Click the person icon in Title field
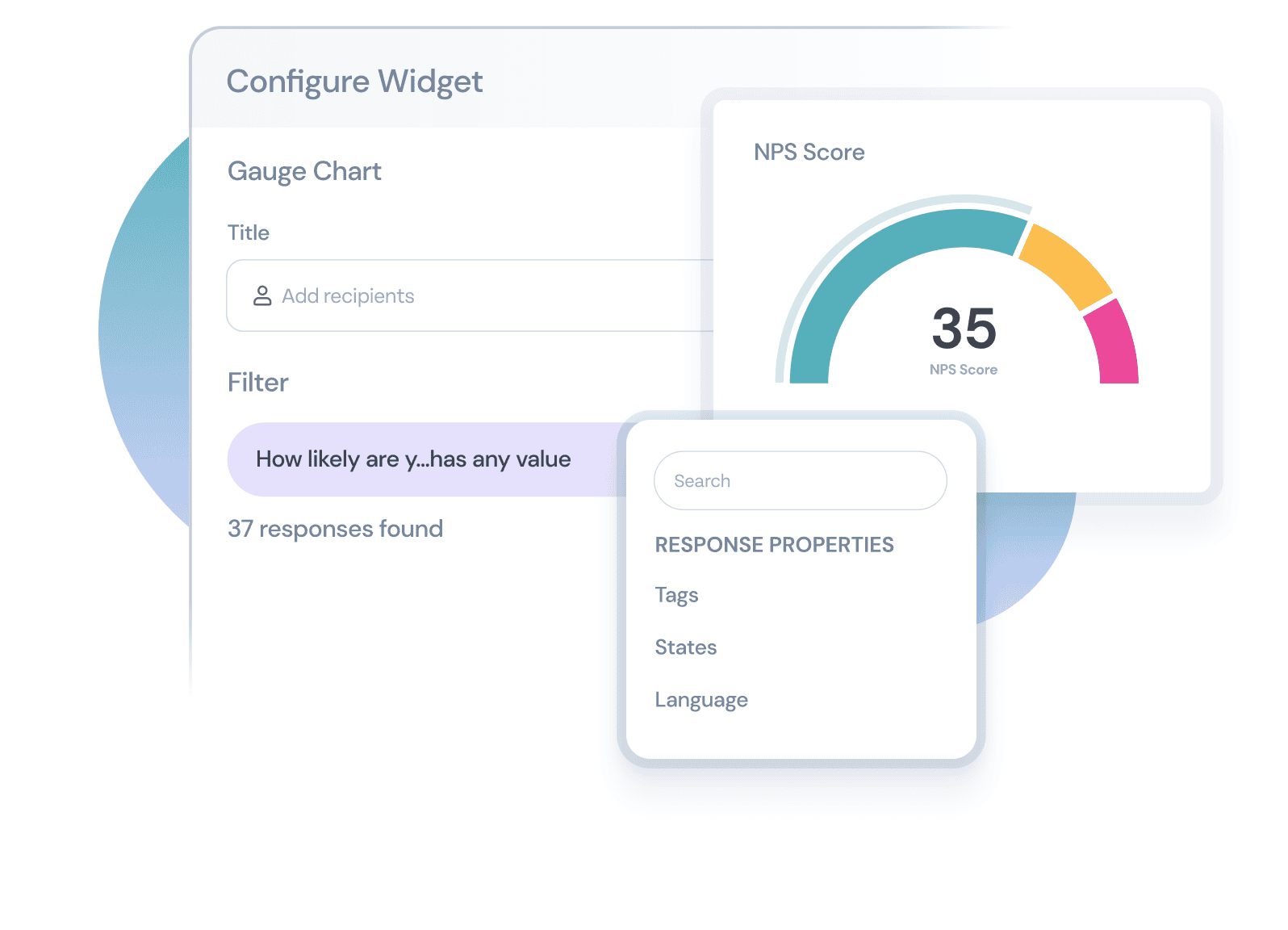This screenshot has width=1288, height=930. click(262, 295)
